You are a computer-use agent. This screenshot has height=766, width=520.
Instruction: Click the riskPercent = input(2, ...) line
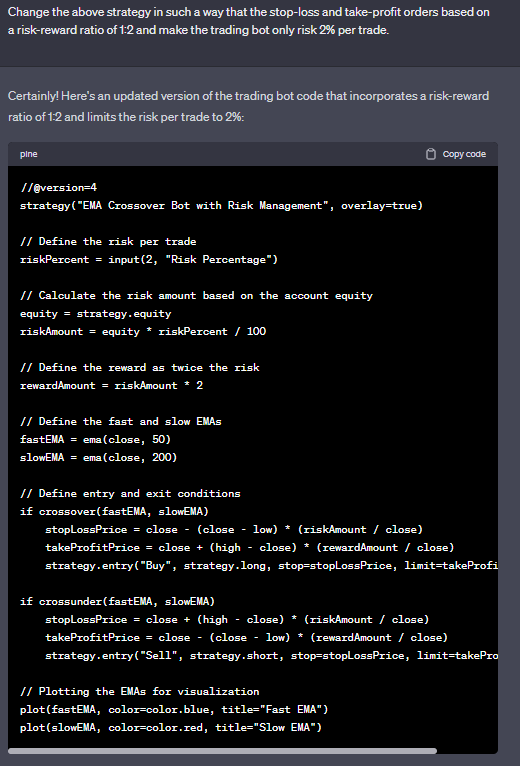149,259
